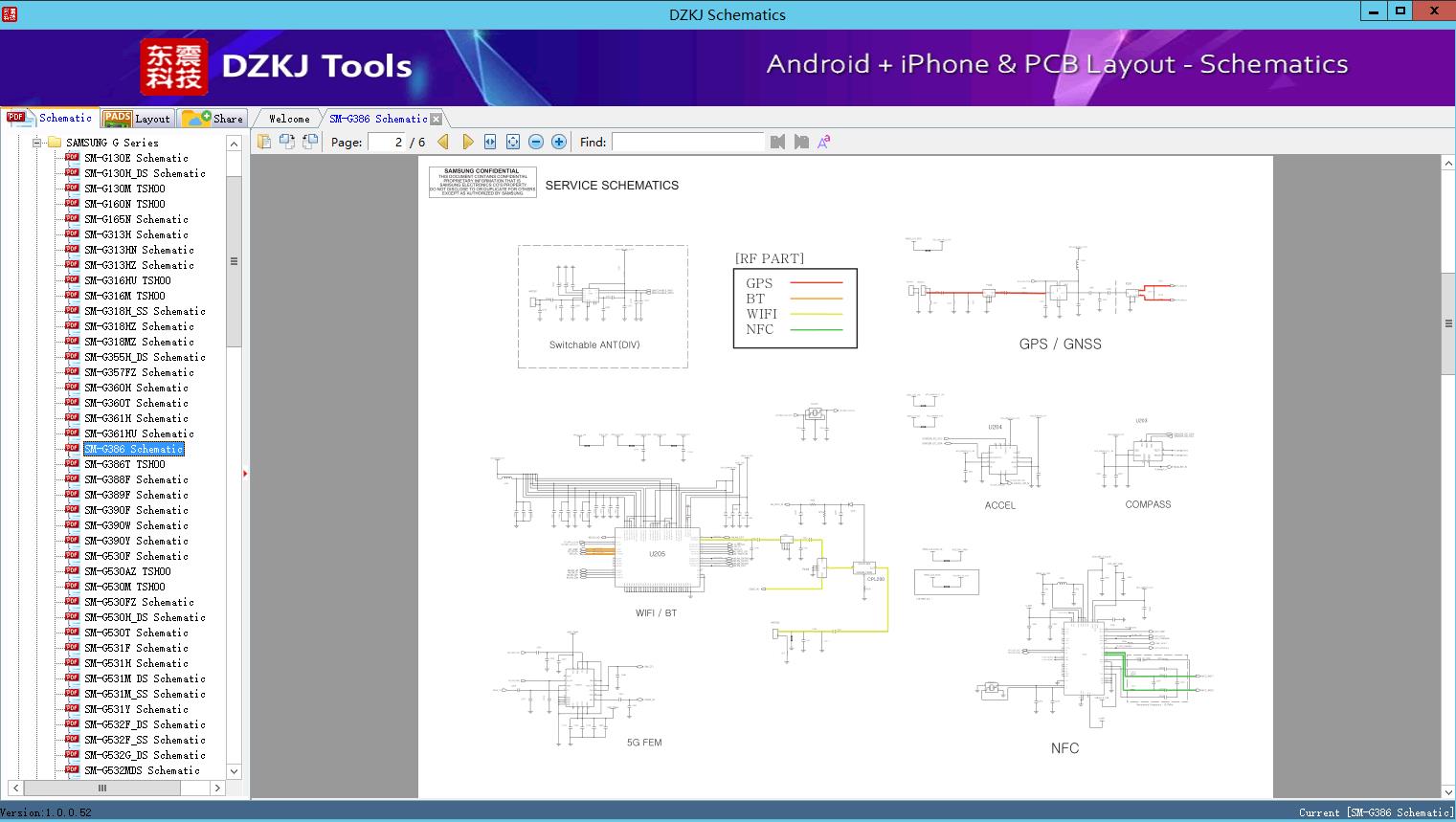Viewport: 1456px width, 822px height.
Task: Open SM-G530H_DS Schematic file
Action: [x=145, y=617]
